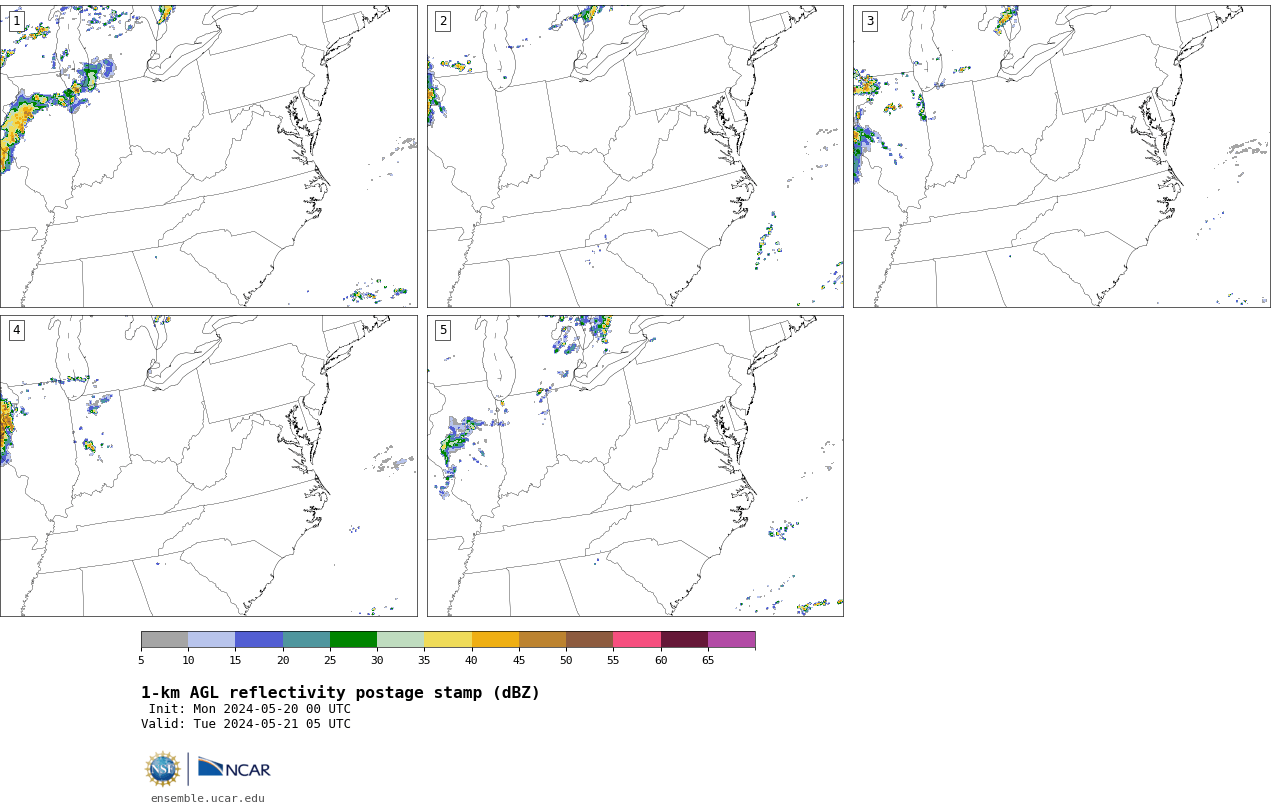The width and height of the screenshot is (1280, 809).
Task: Click the NCAR logo
Action: (x=234, y=769)
